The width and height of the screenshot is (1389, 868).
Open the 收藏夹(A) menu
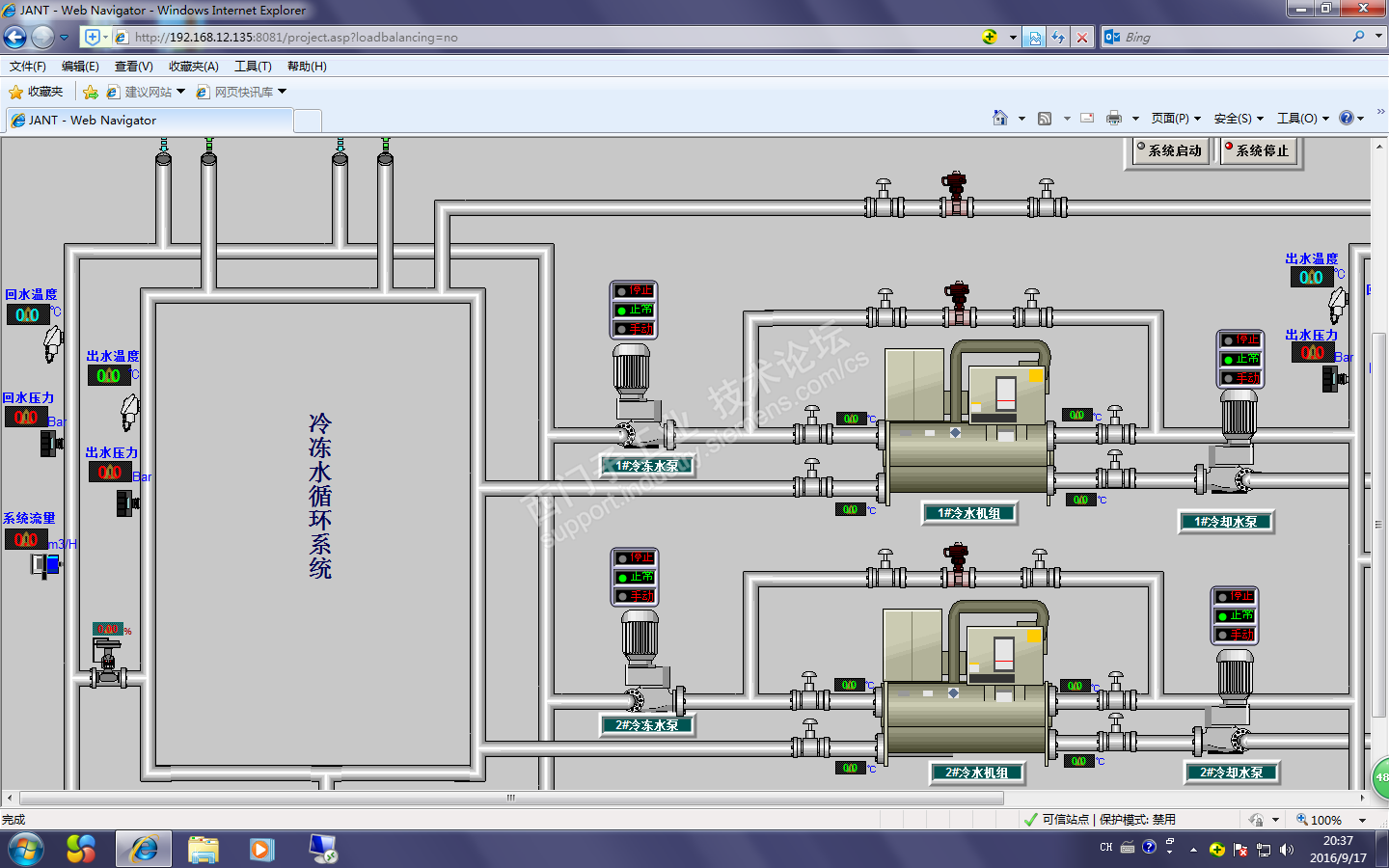click(193, 67)
